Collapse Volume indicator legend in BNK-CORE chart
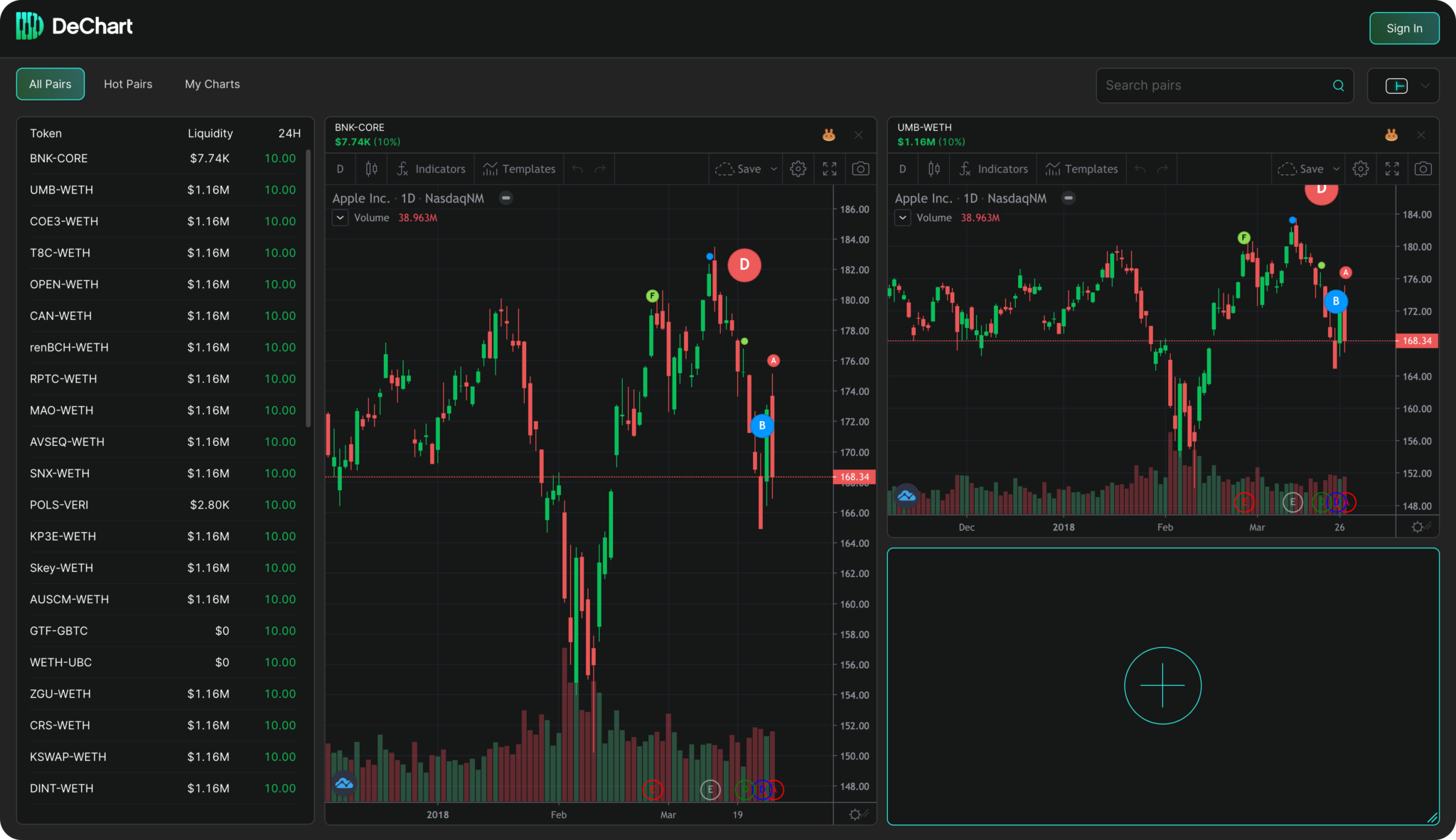This screenshot has height=840, width=1456. click(341, 218)
